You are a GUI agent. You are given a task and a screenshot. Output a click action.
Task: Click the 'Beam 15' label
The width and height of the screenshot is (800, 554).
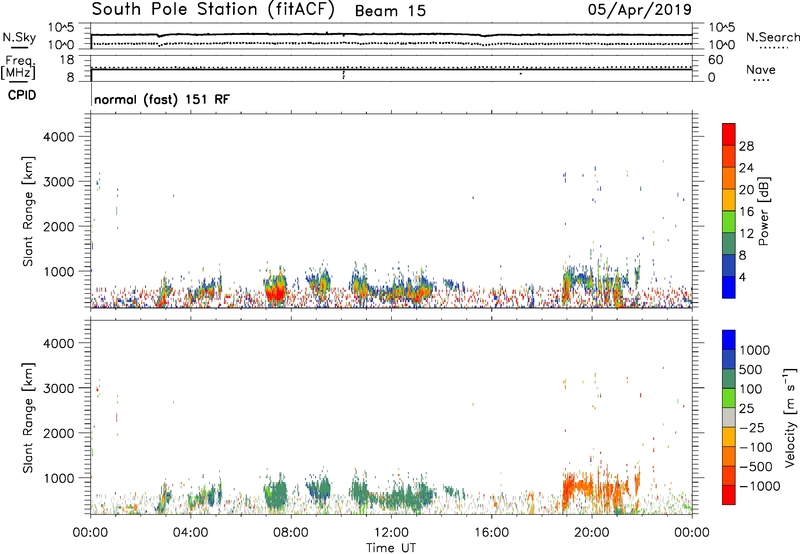tap(390, 11)
